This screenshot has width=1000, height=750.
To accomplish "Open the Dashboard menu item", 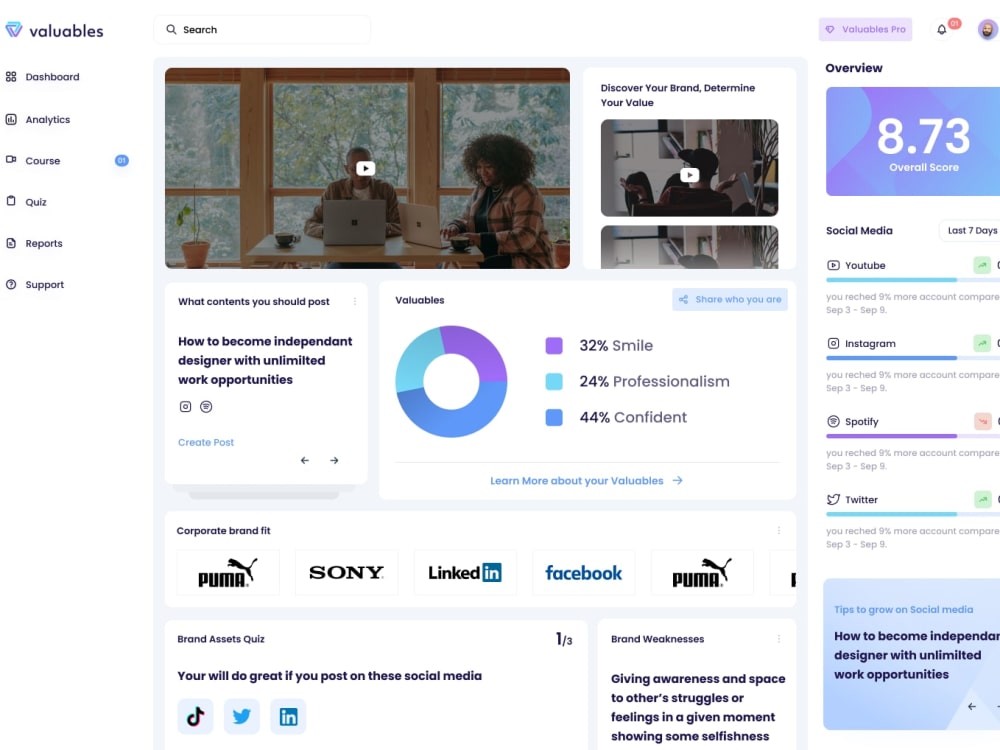I will coord(43,77).
